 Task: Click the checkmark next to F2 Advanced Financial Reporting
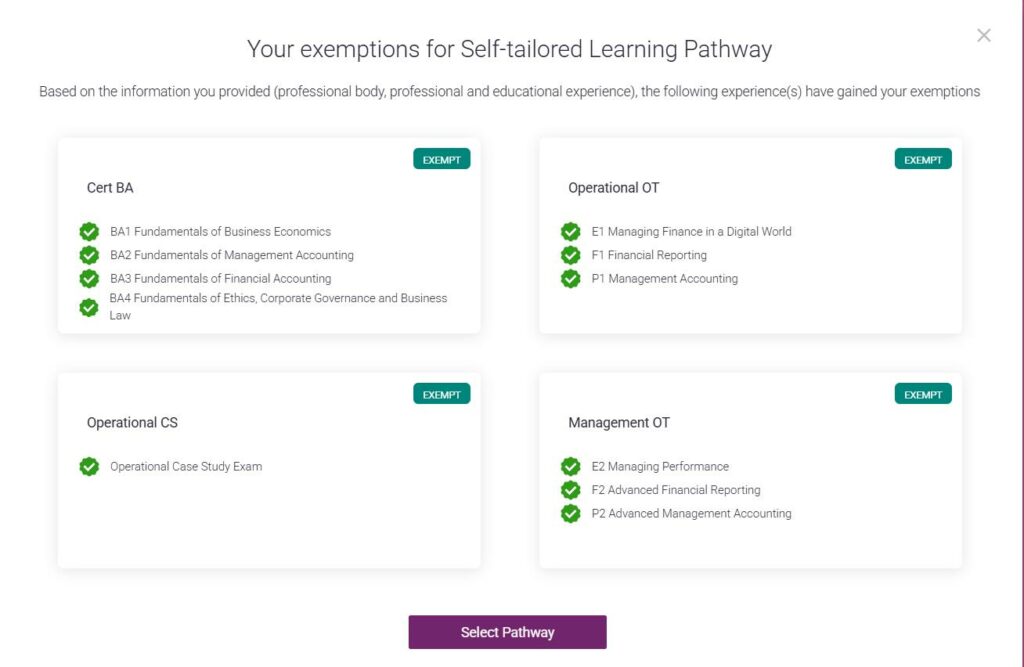(x=571, y=490)
